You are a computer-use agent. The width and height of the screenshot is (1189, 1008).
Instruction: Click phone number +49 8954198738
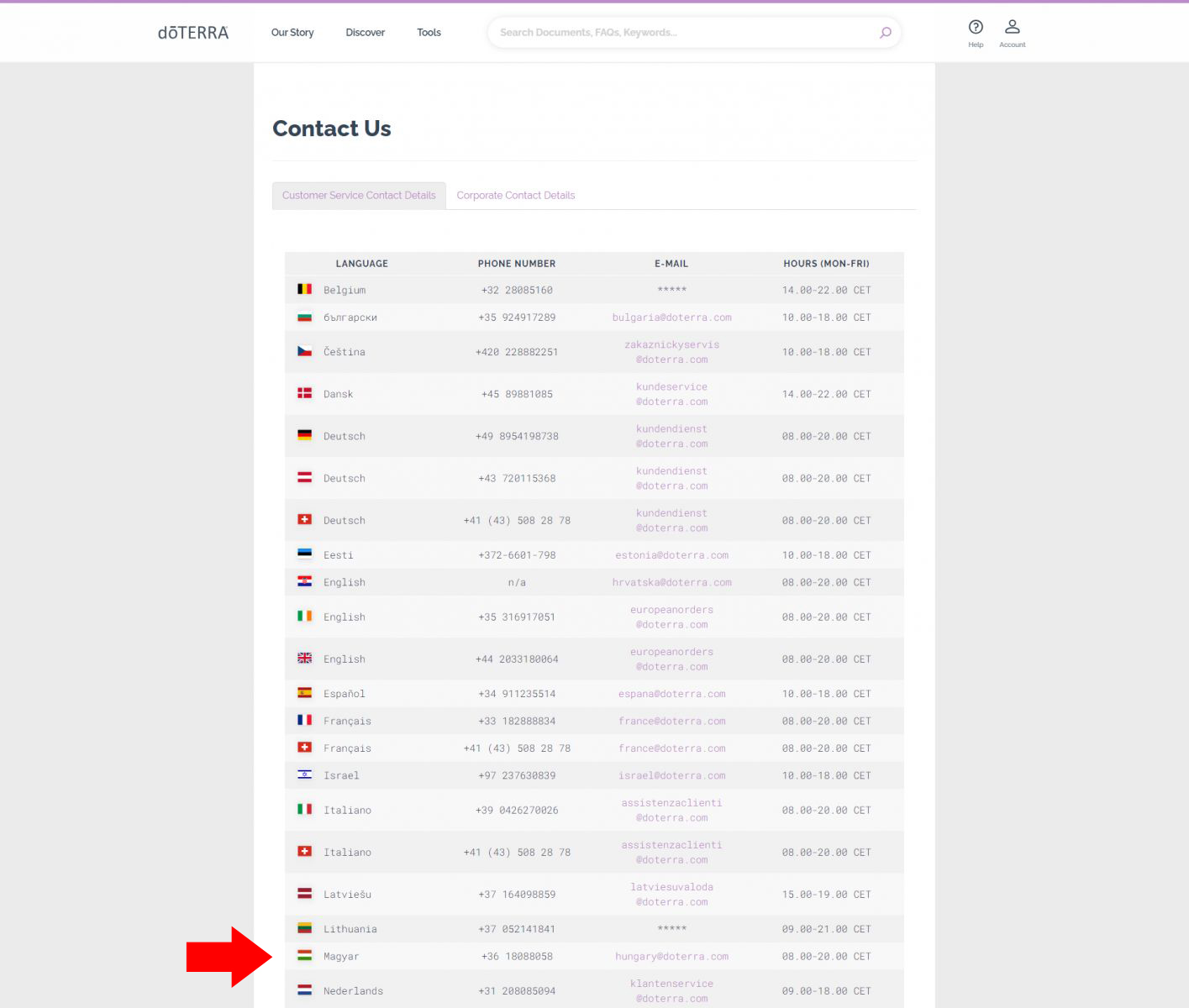517,436
